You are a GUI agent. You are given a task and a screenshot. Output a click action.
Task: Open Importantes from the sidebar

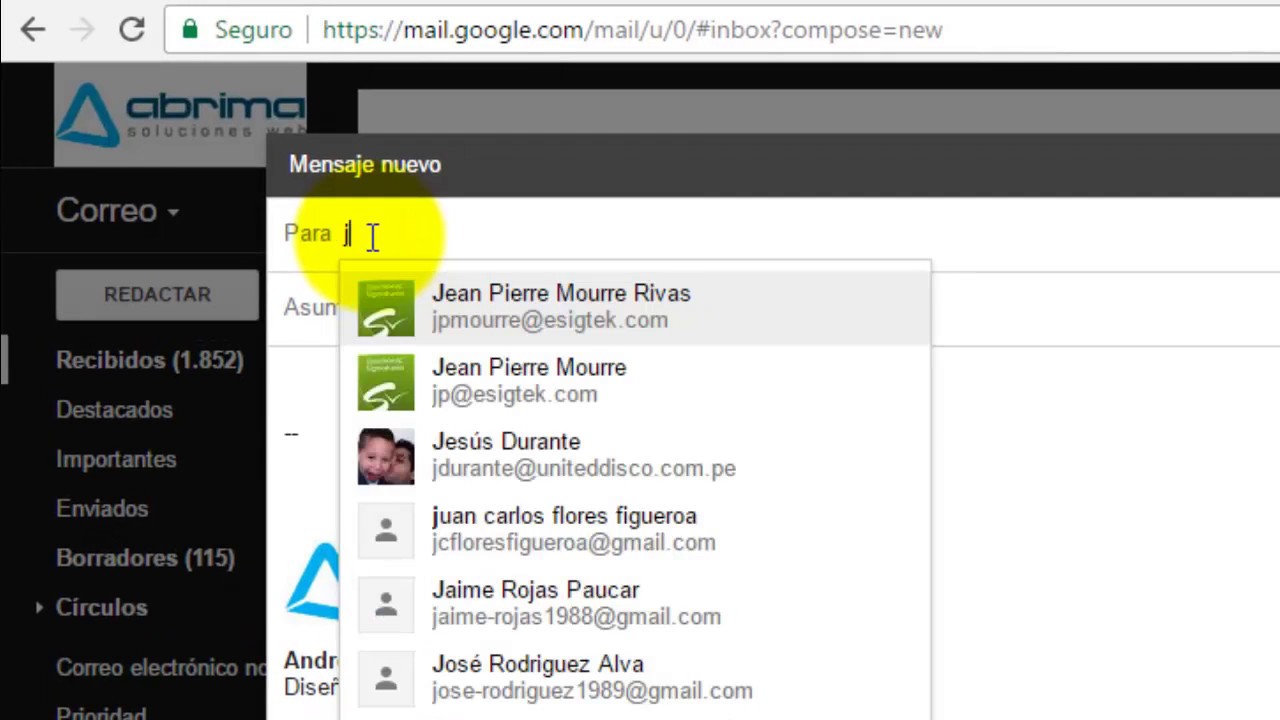click(x=116, y=459)
